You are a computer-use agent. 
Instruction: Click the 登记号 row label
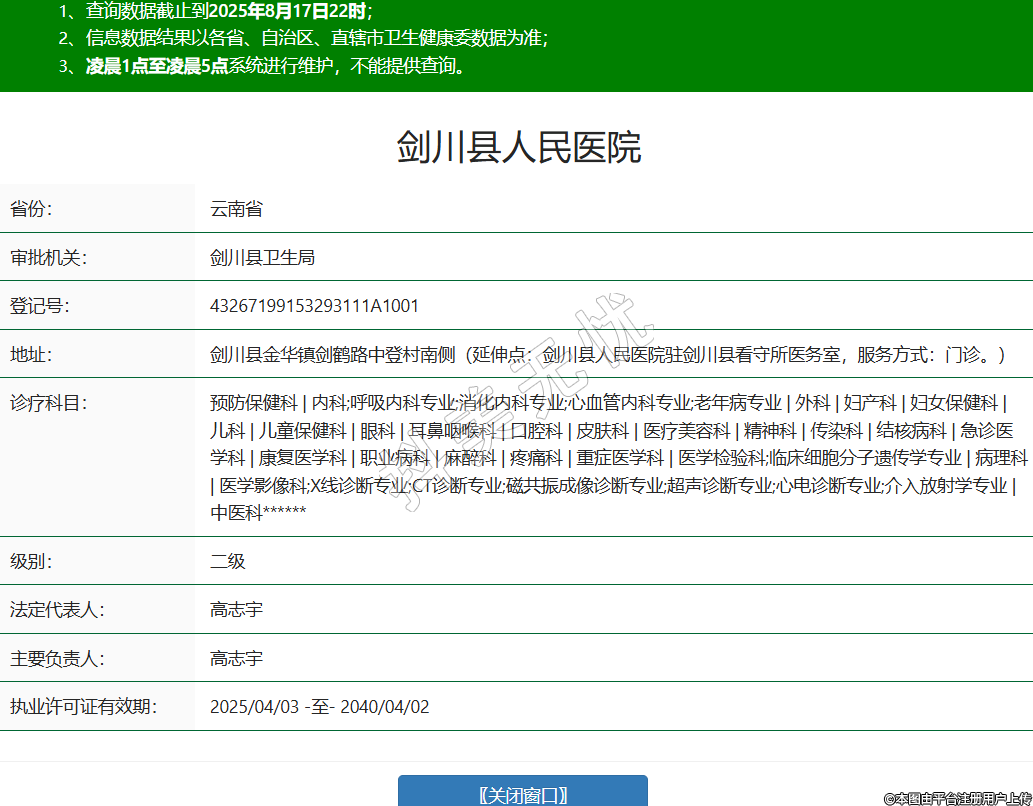click(39, 306)
